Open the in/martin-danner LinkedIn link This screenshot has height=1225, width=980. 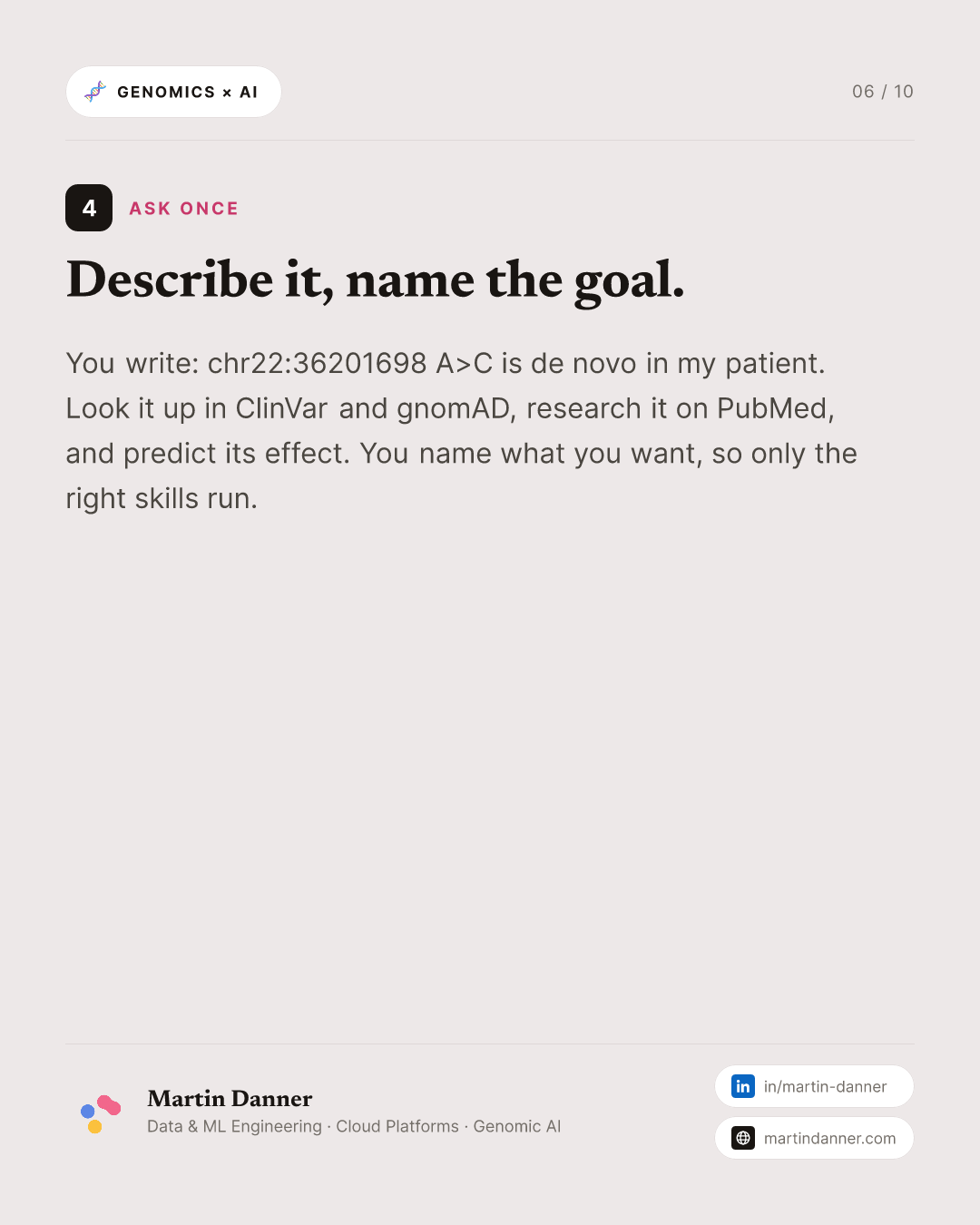tap(814, 1086)
